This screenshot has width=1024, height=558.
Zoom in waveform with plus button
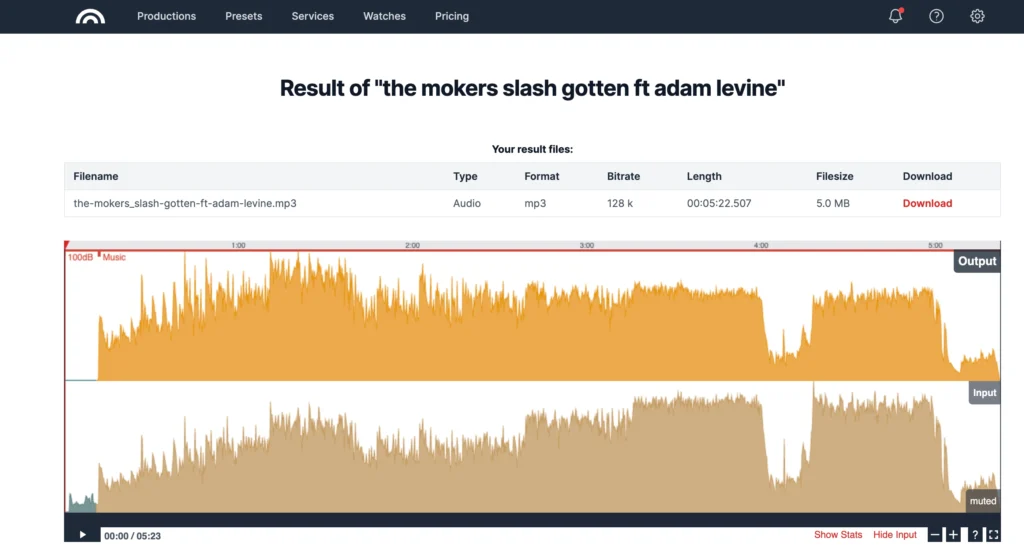pyautogui.click(x=954, y=535)
